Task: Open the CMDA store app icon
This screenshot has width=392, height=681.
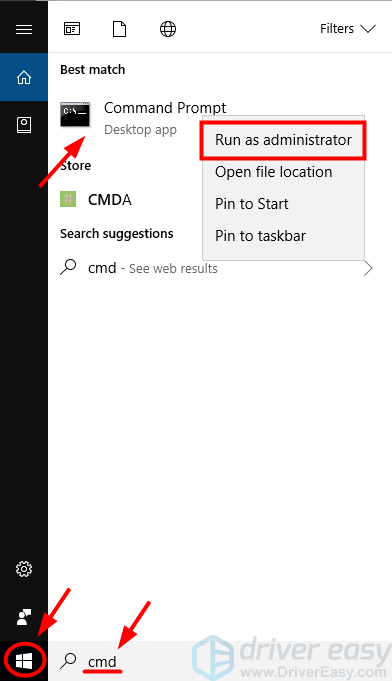Action: point(68,199)
